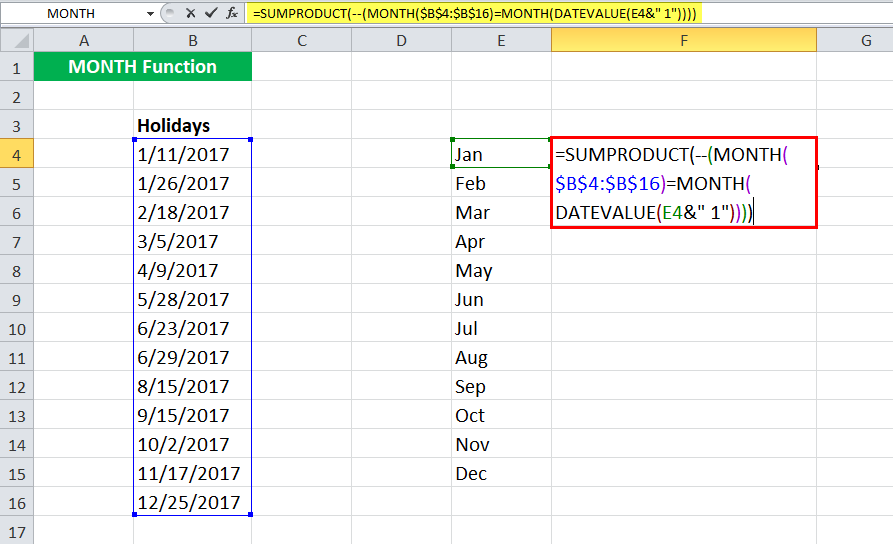Select cell with date 6/29/2017
This screenshot has width=893, height=544.
pos(192,357)
